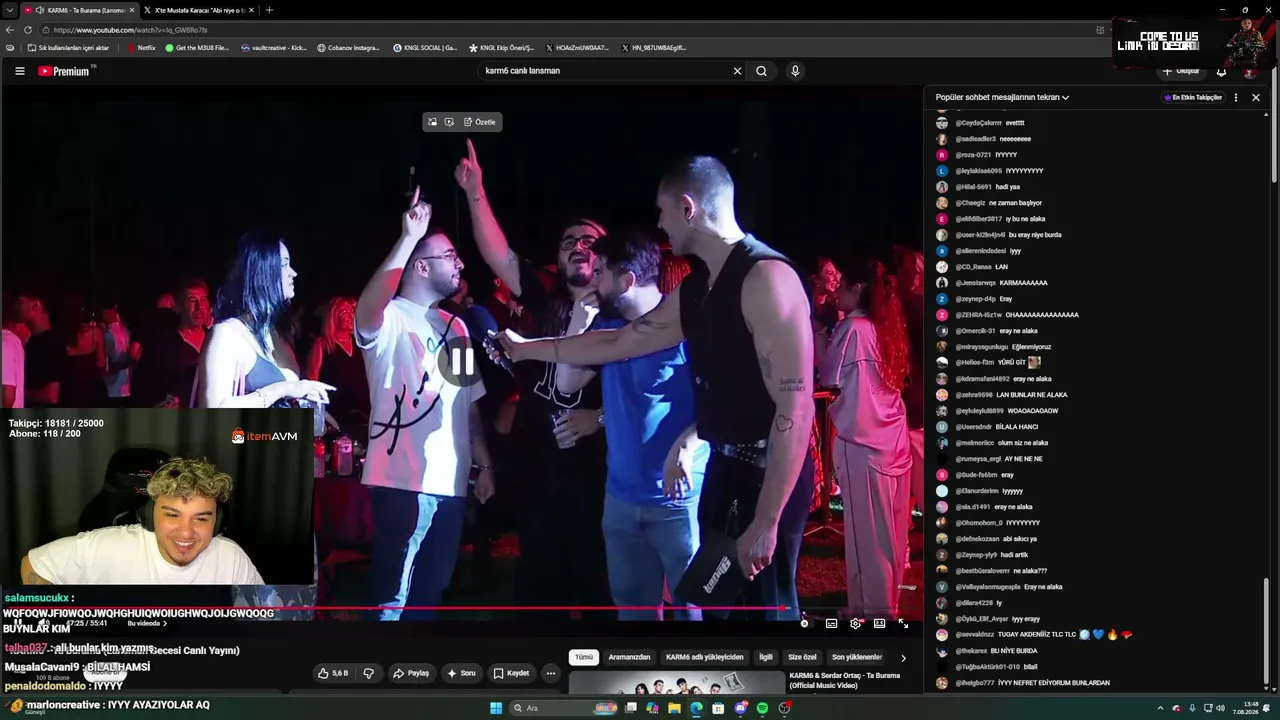This screenshot has height=720, width=1280.
Task: Select the Tümü filter chip
Action: click(584, 657)
